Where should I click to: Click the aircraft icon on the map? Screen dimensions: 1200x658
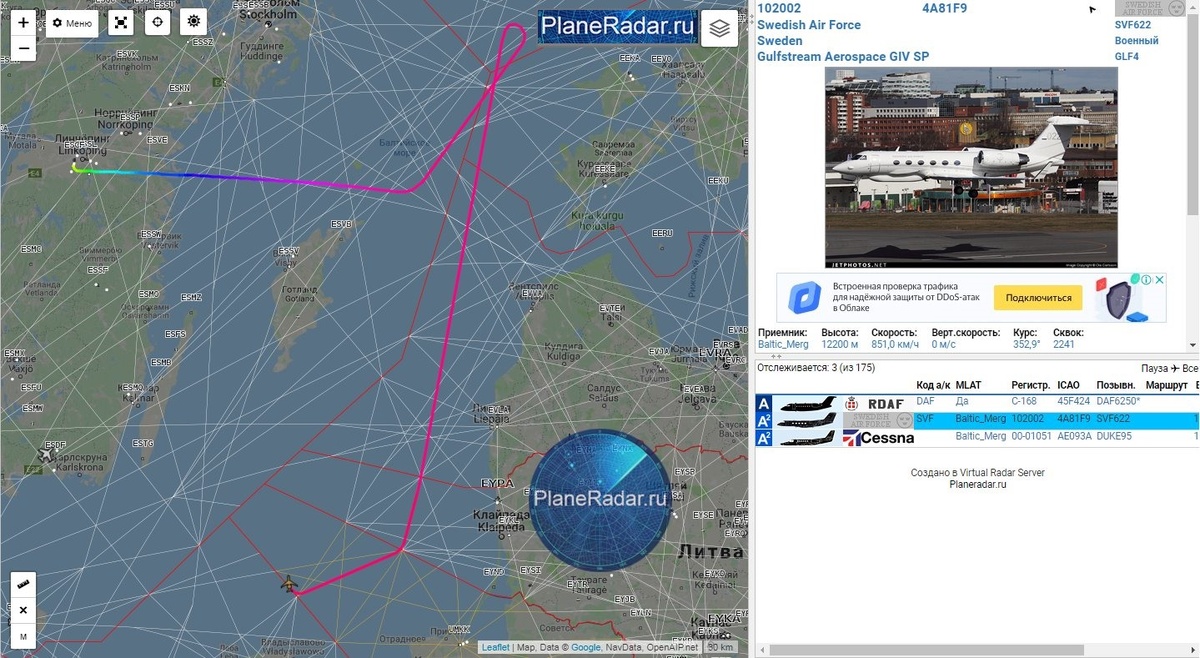pos(290,584)
